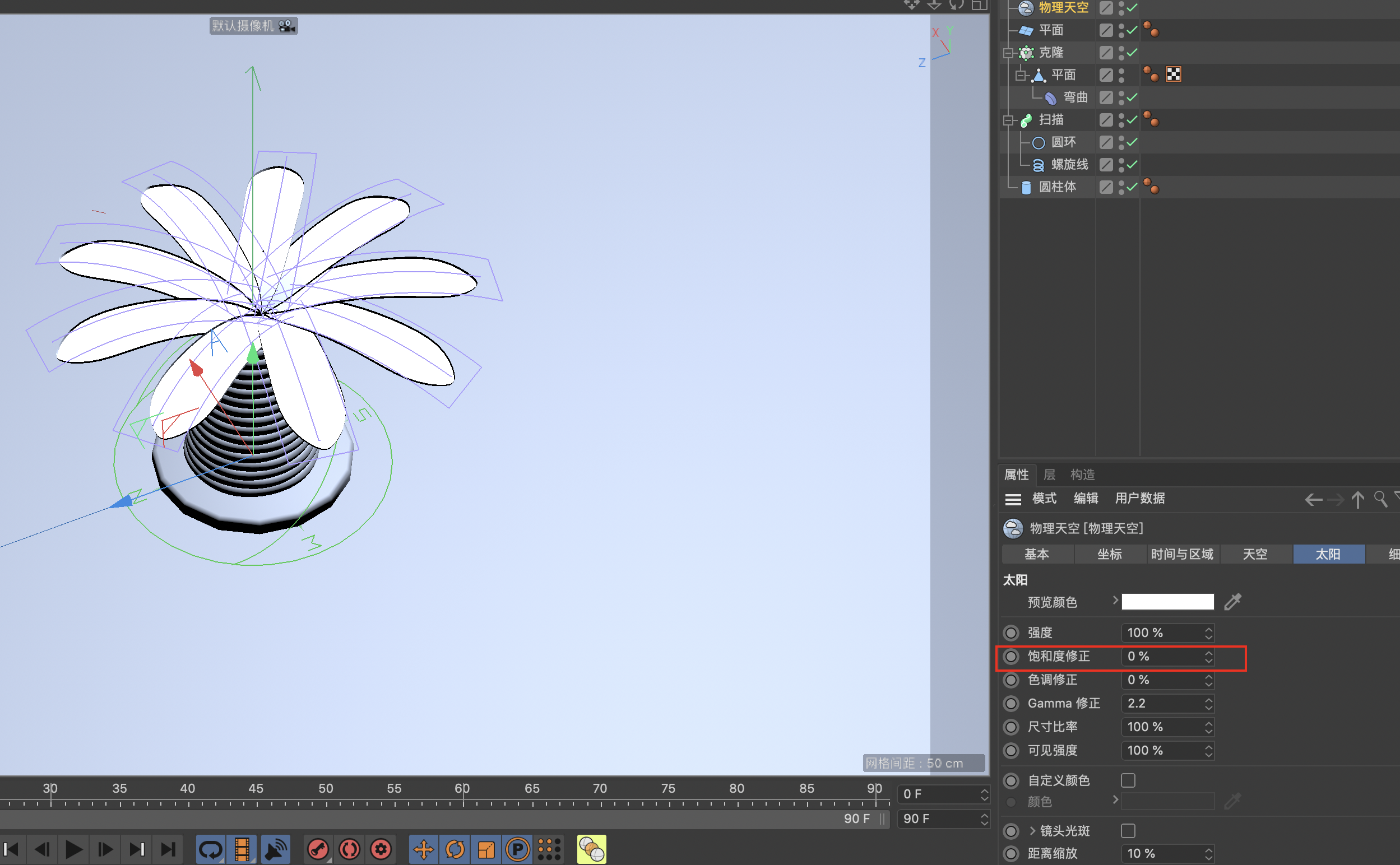1400x865 pixels.
Task: Enable the 自定义颜色 checkbox
Action: (x=1128, y=780)
